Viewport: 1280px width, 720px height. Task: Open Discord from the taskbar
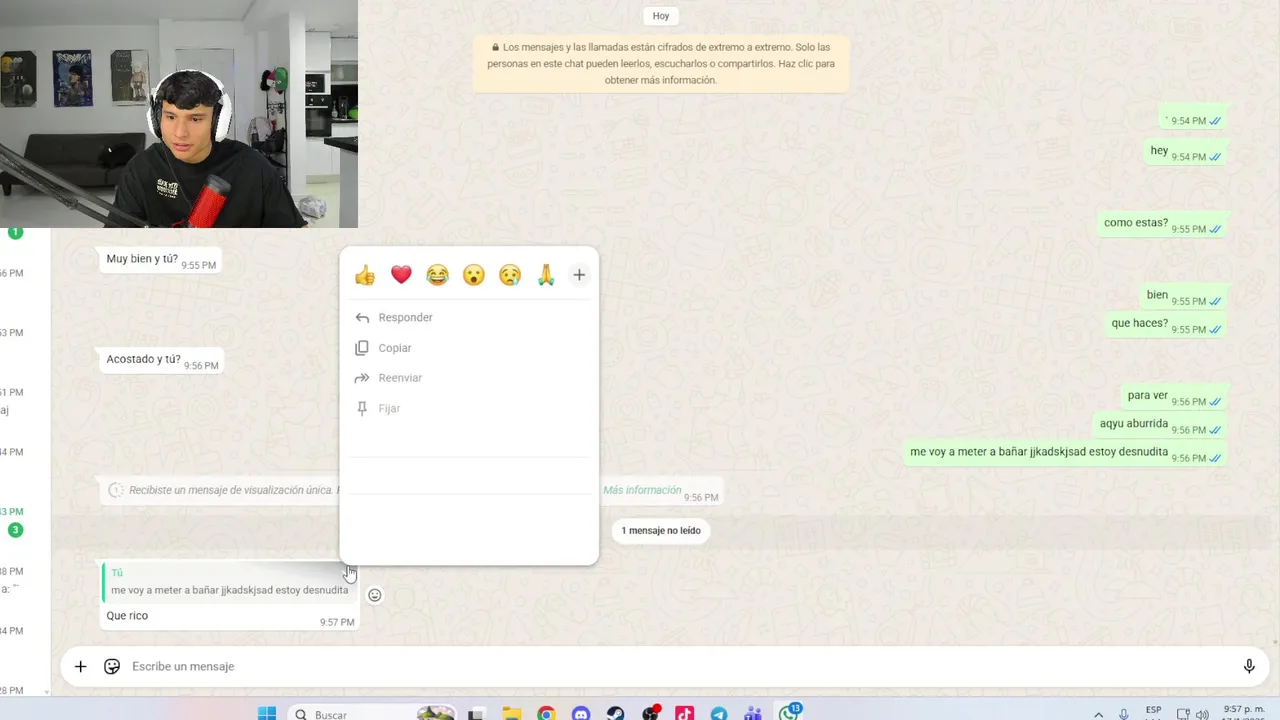(x=581, y=714)
